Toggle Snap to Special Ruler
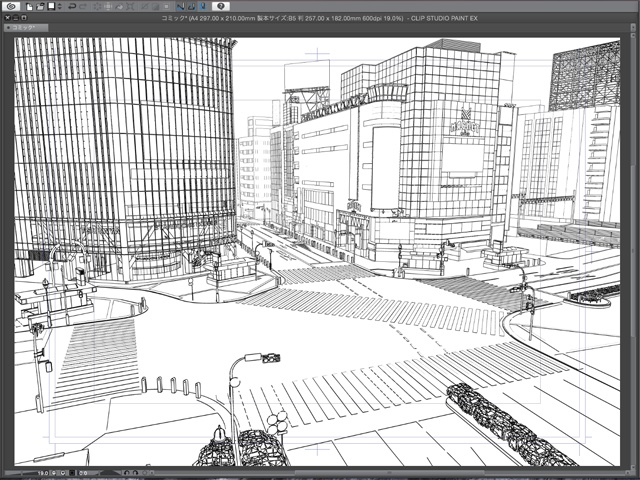640x480 pixels. tap(192, 6)
